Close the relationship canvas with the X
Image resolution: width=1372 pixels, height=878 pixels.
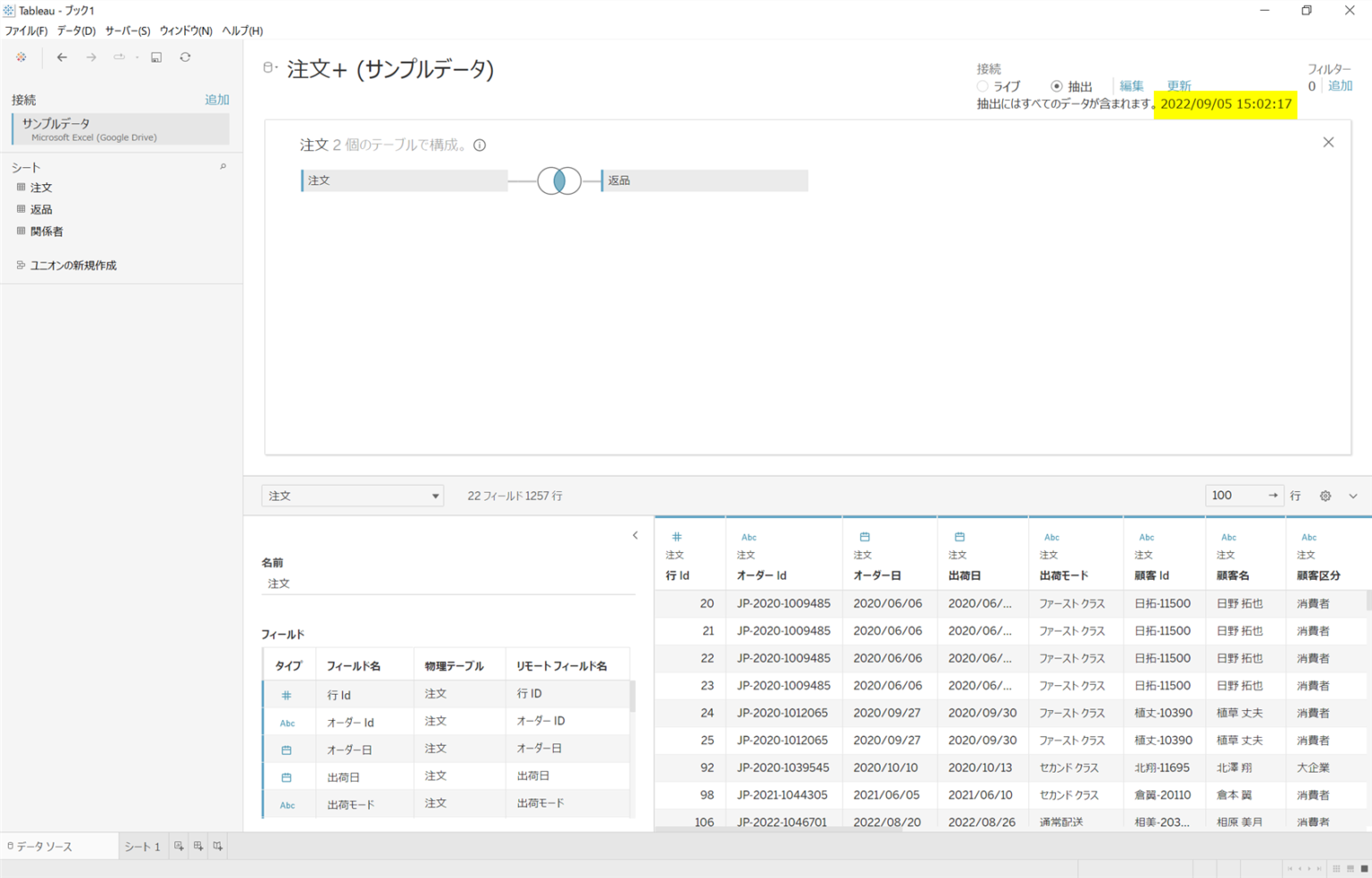(1328, 142)
